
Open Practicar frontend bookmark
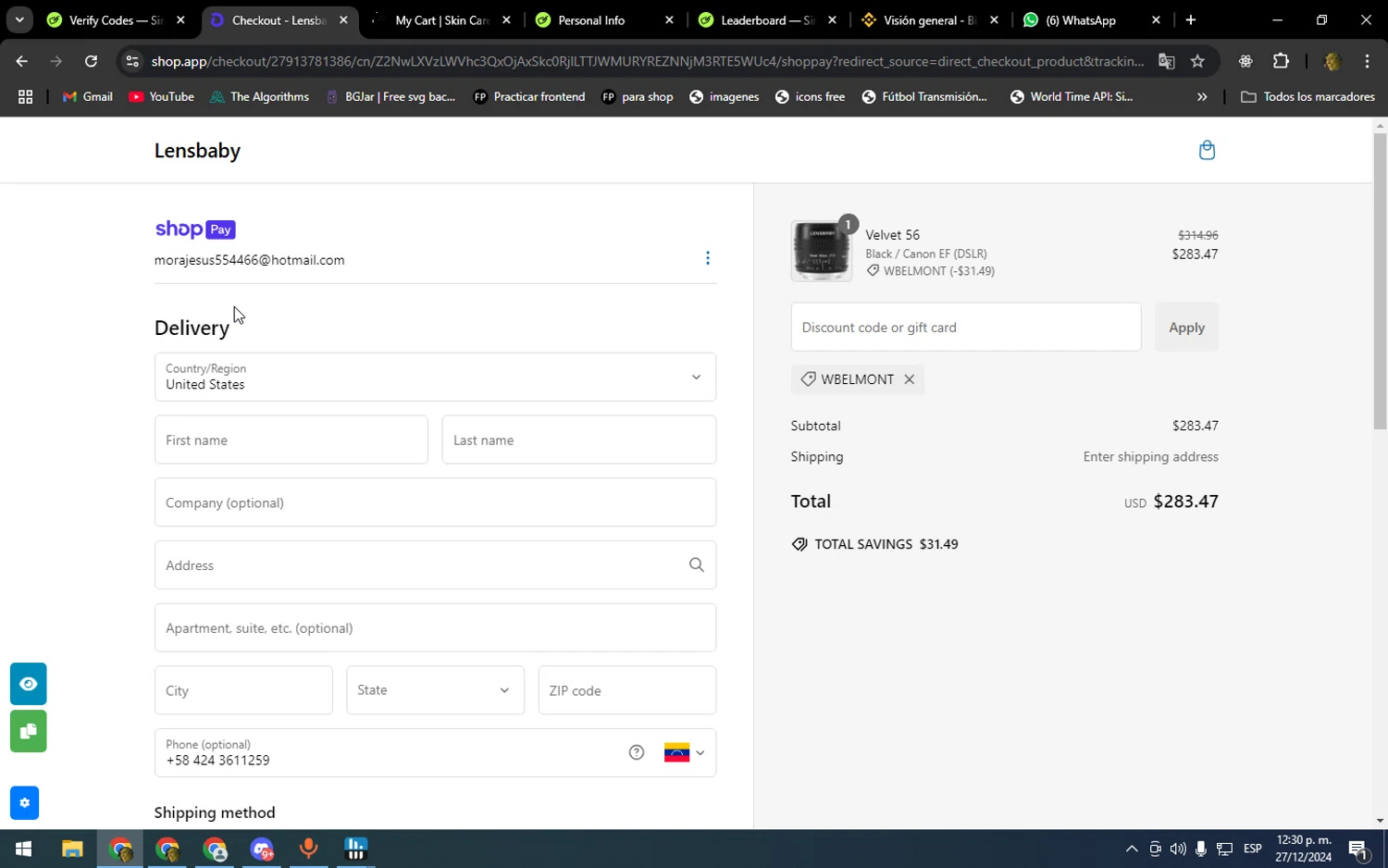pos(528,96)
